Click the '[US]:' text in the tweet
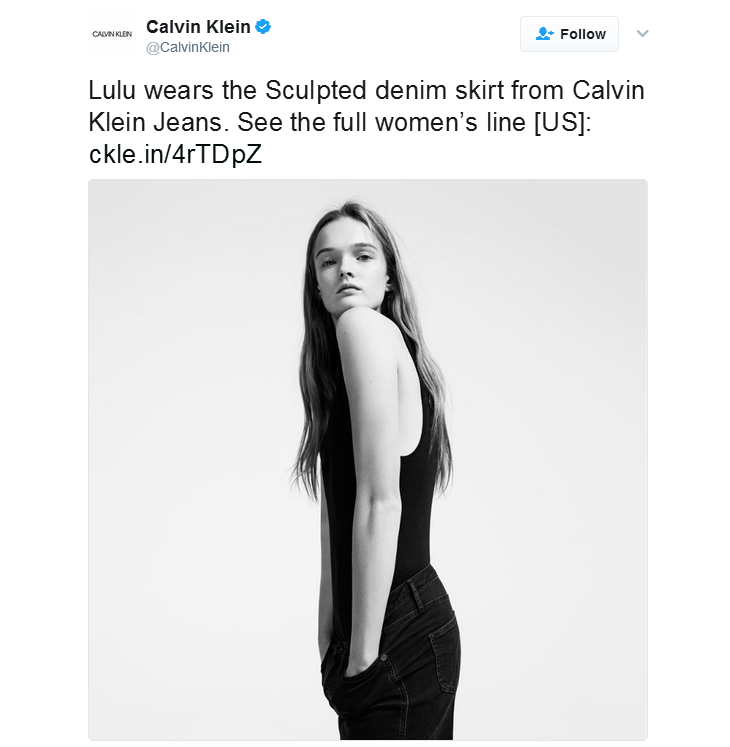 pos(563,122)
